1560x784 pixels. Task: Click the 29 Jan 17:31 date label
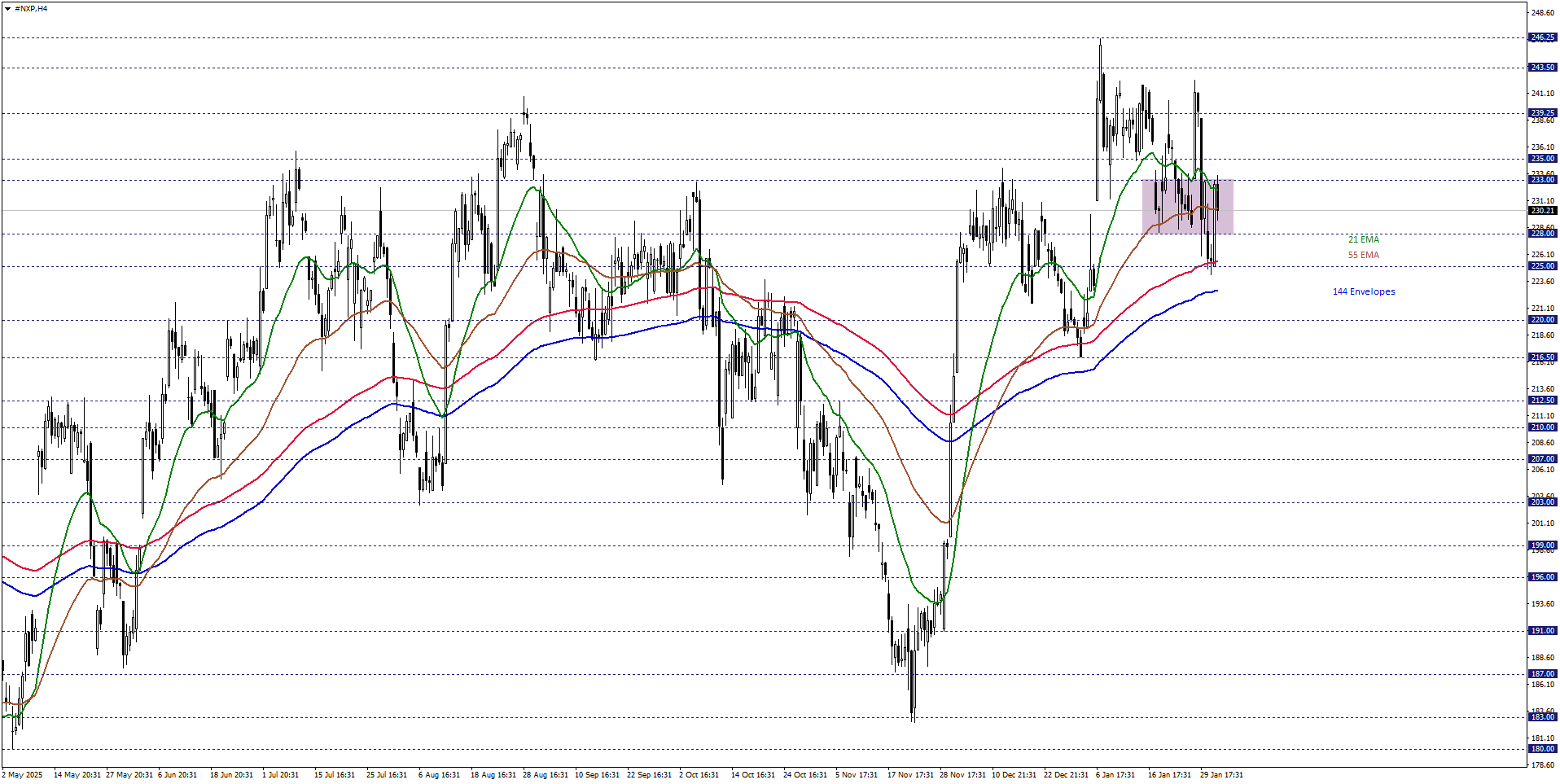point(1220,775)
